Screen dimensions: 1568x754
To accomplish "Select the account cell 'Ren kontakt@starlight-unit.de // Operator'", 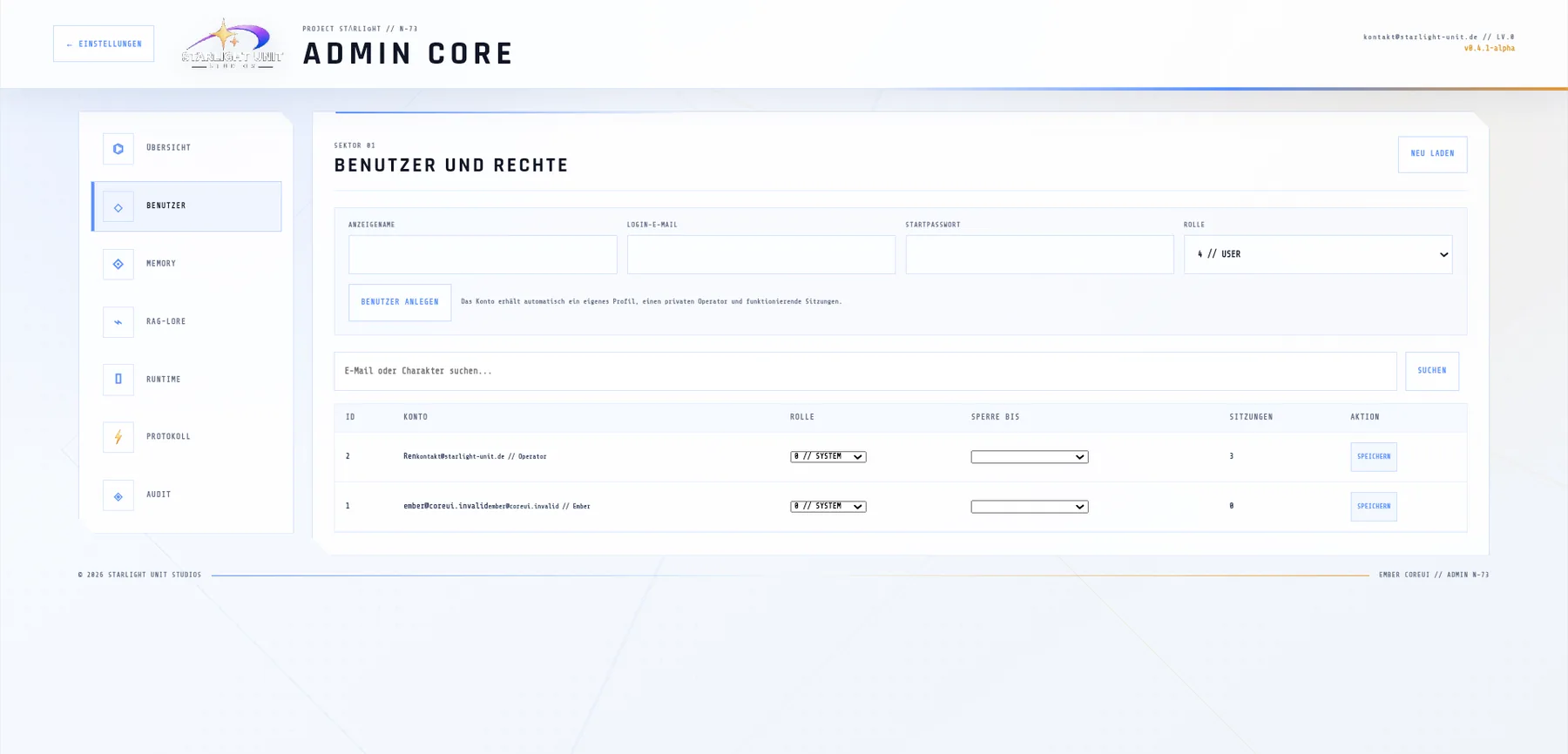I will click(x=475, y=456).
